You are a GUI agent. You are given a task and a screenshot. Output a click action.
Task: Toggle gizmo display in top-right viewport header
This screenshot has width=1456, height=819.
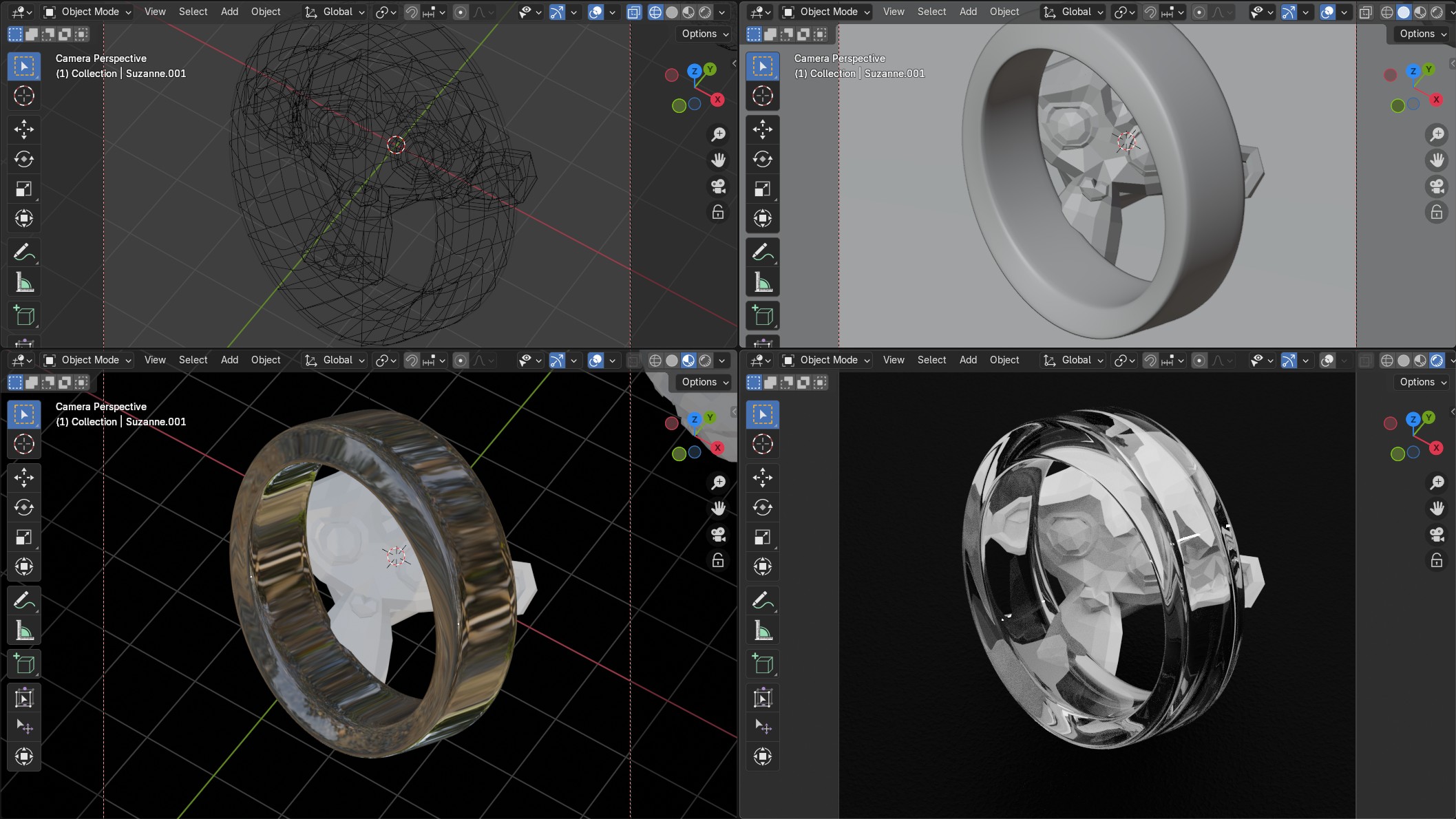tap(1289, 12)
